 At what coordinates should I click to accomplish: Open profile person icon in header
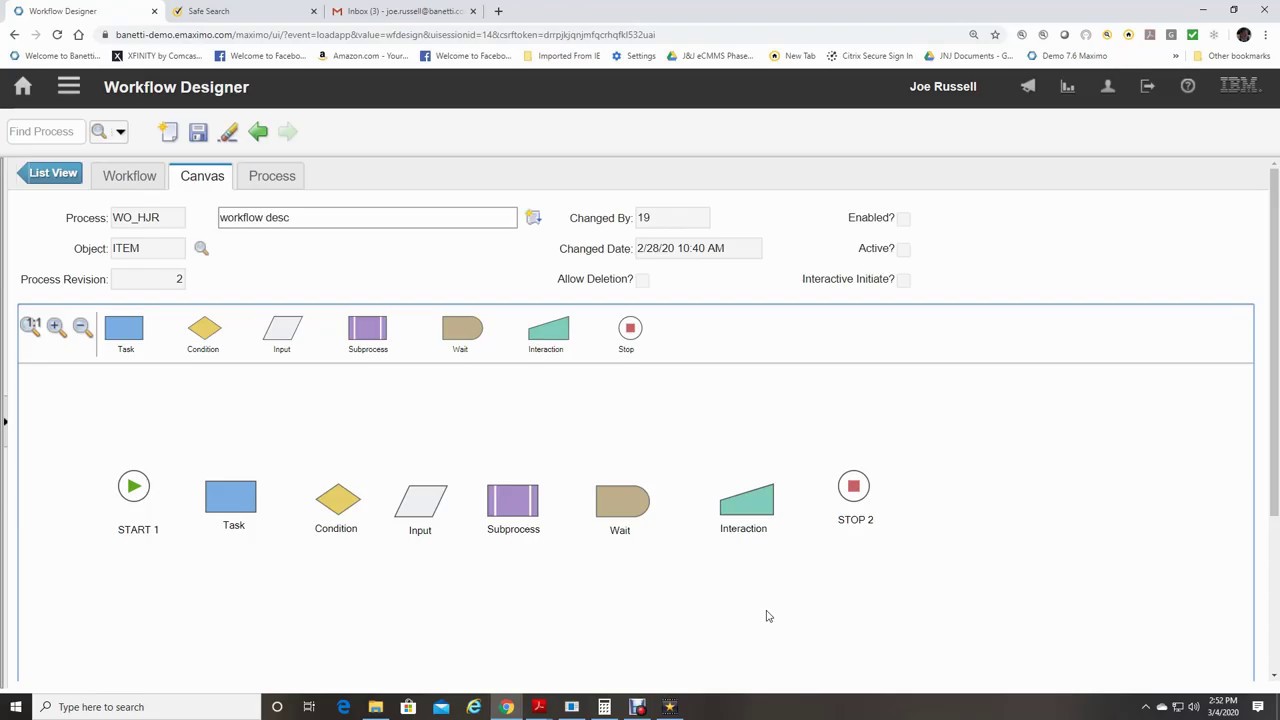1108,87
